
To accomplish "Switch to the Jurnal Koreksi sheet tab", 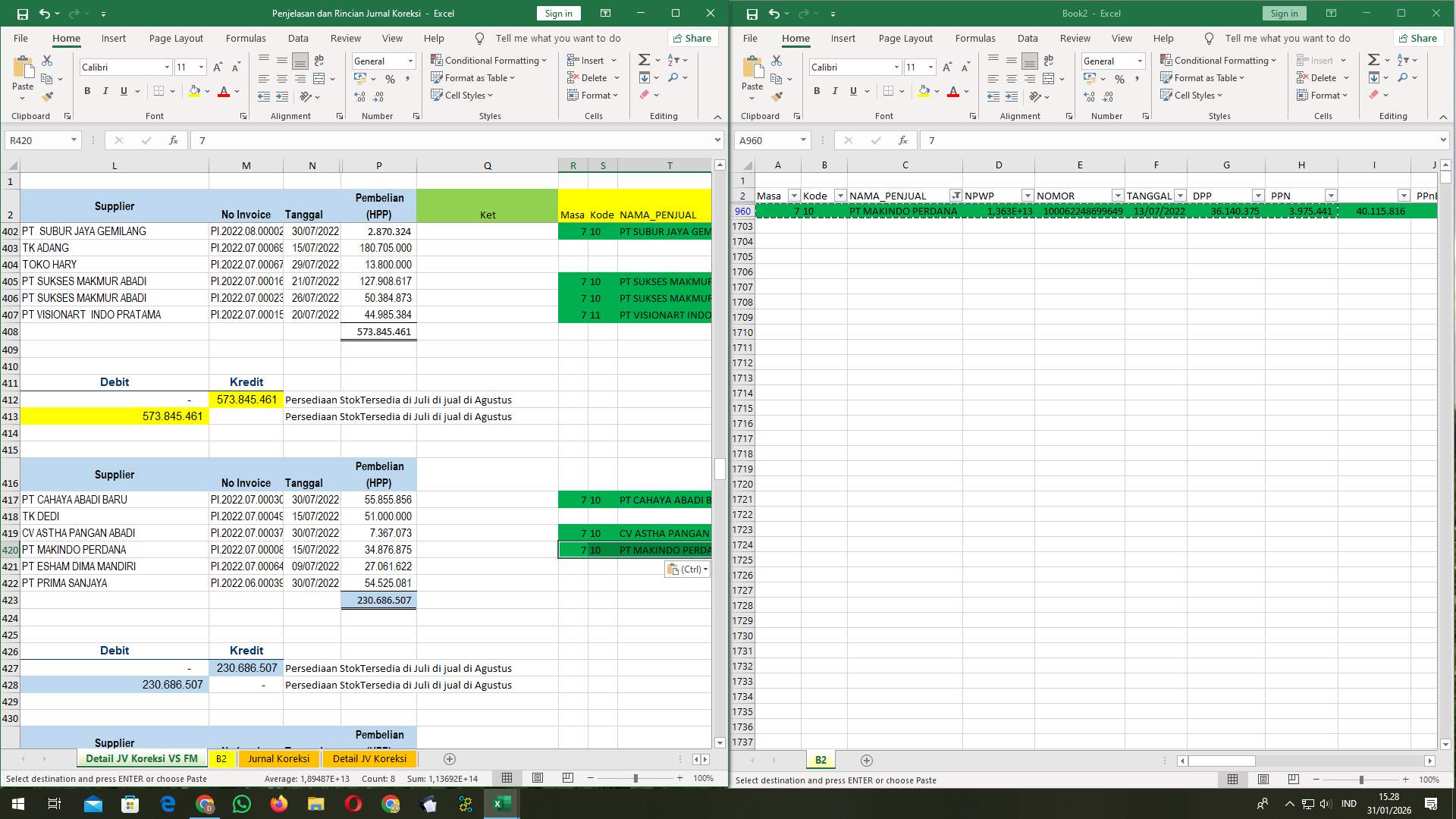I will (x=279, y=758).
